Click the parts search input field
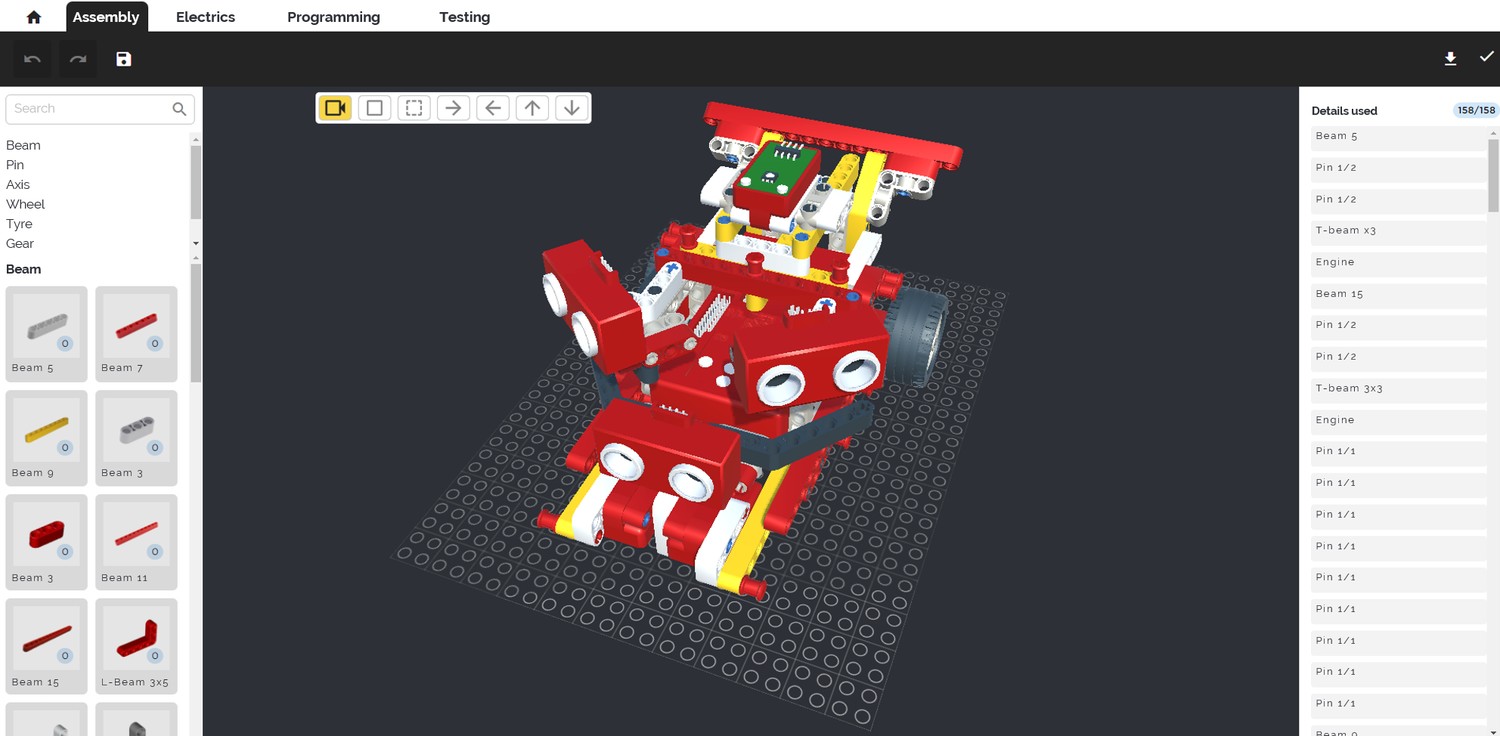The width and height of the screenshot is (1500, 736). (x=90, y=109)
